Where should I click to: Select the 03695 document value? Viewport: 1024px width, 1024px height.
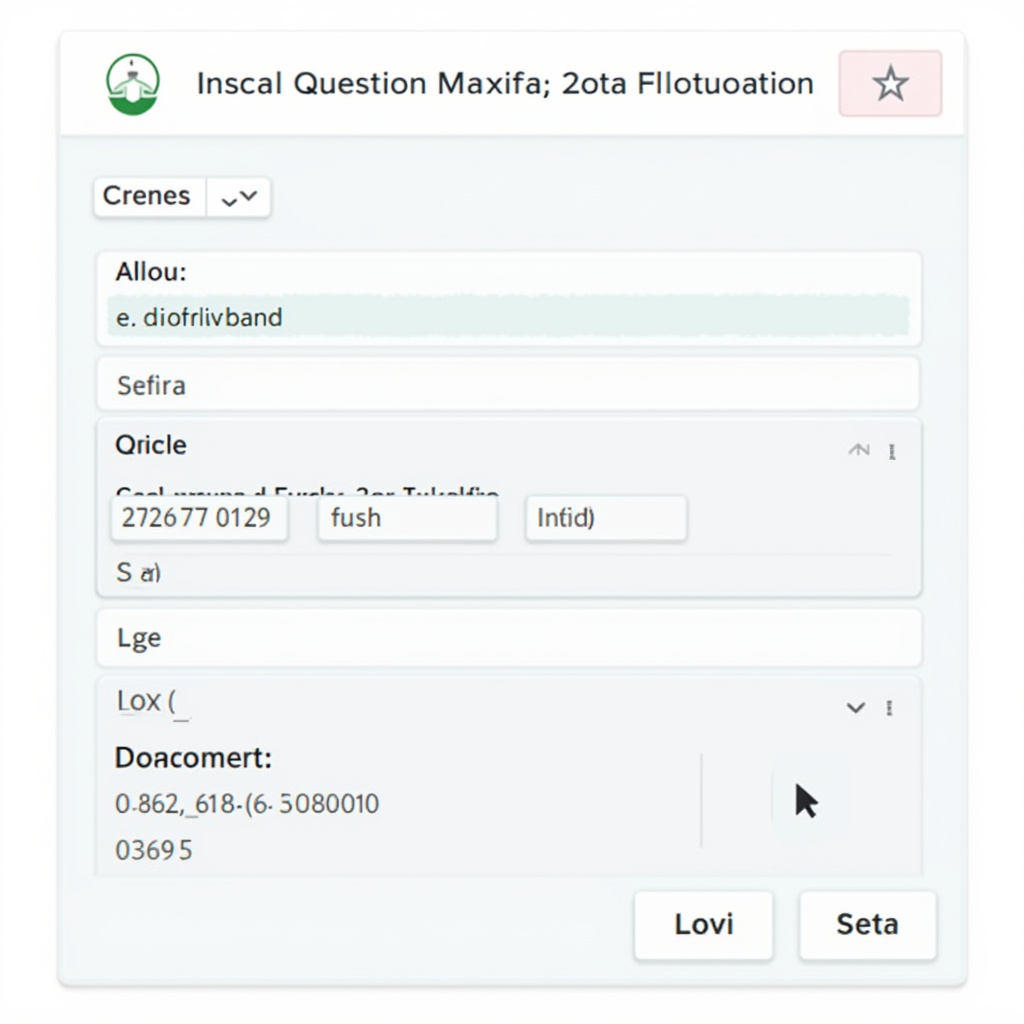coord(153,850)
